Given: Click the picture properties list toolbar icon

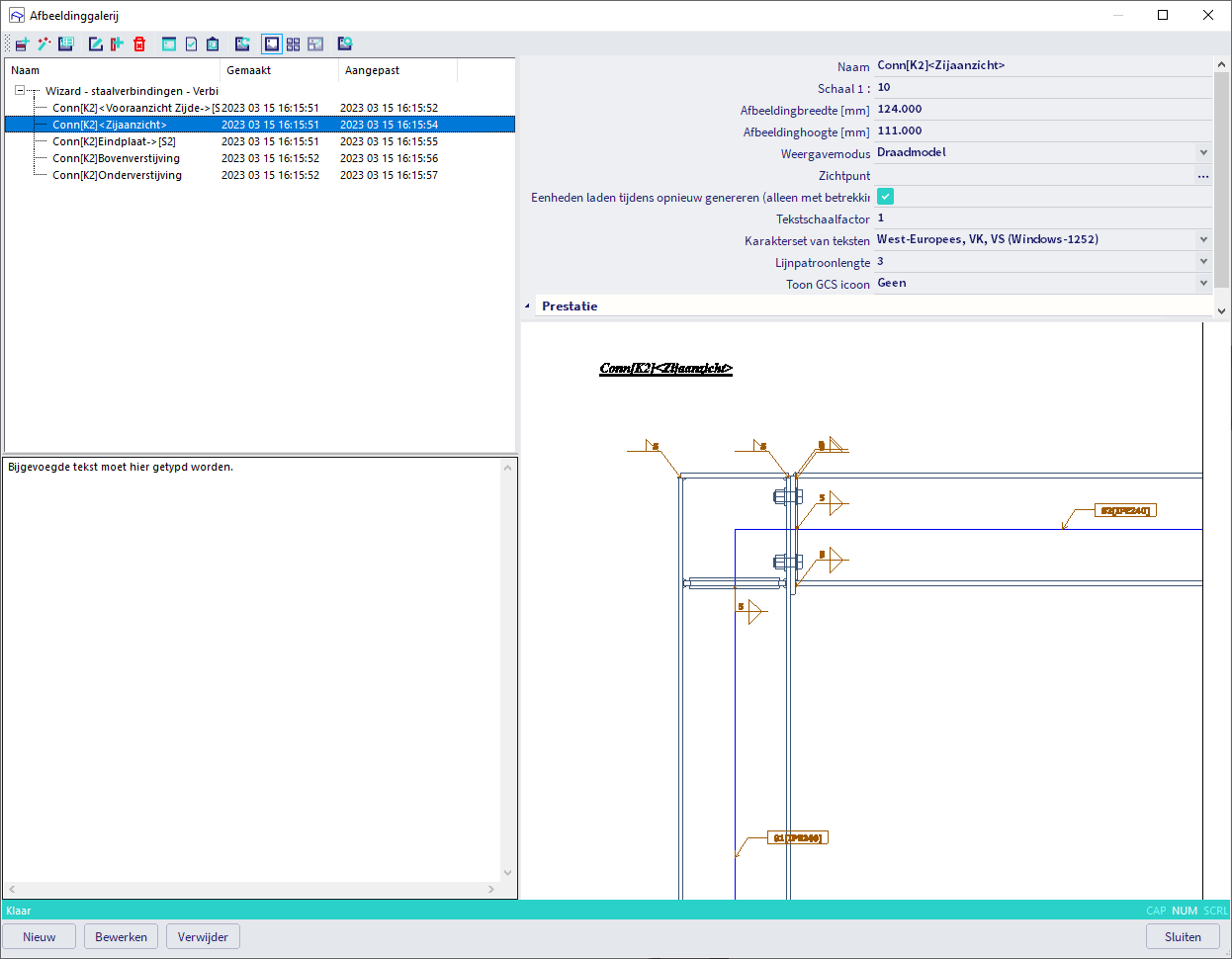Looking at the screenshot, I should coord(66,44).
